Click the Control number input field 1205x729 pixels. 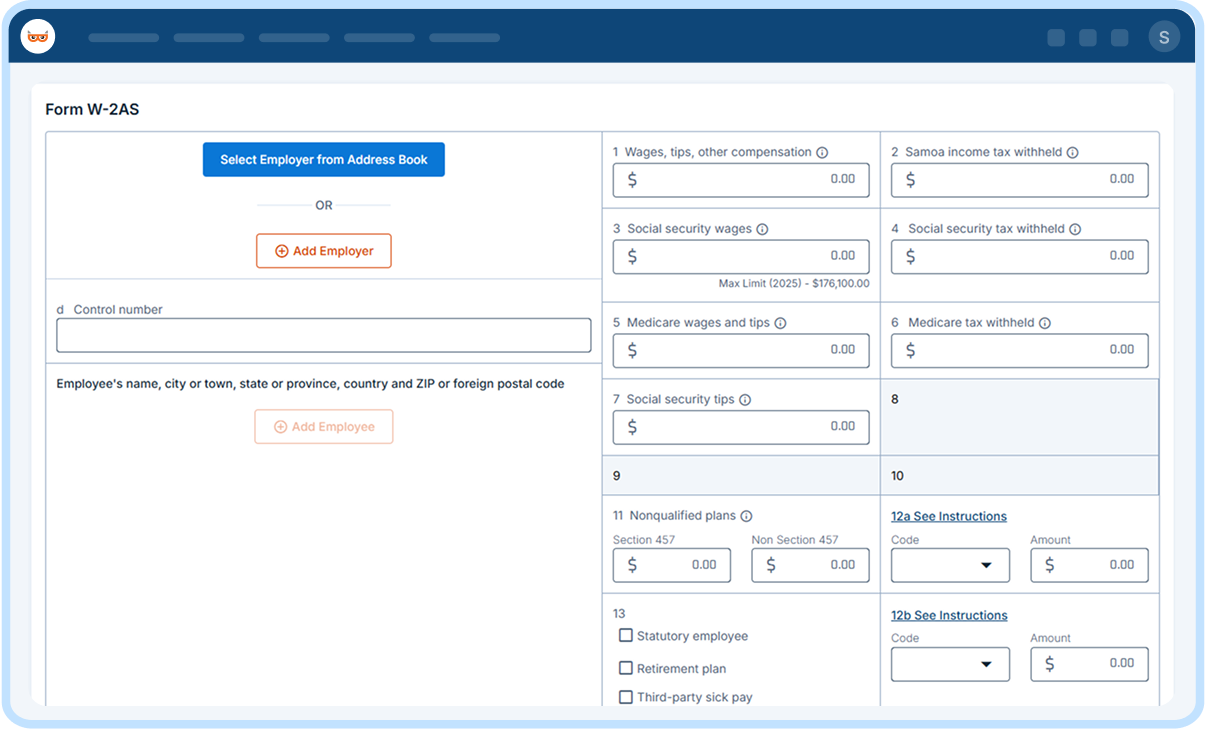(x=324, y=335)
